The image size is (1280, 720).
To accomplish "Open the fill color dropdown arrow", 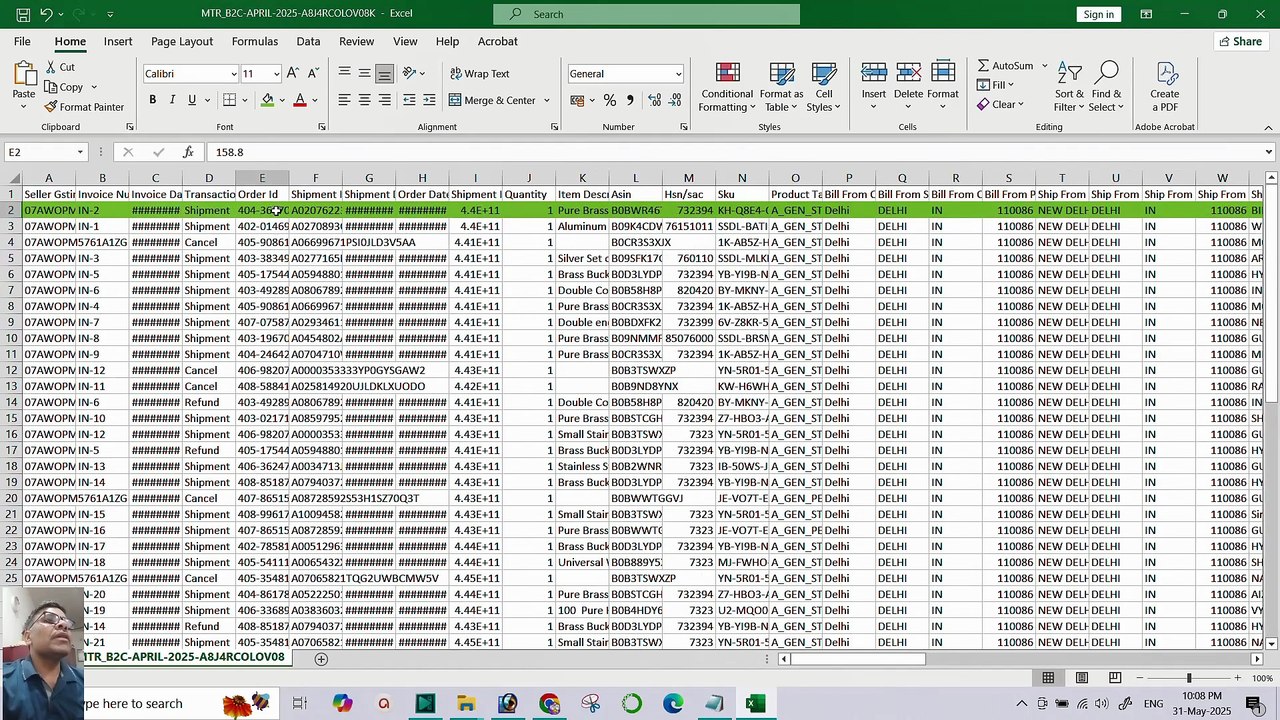I will coord(282,100).
